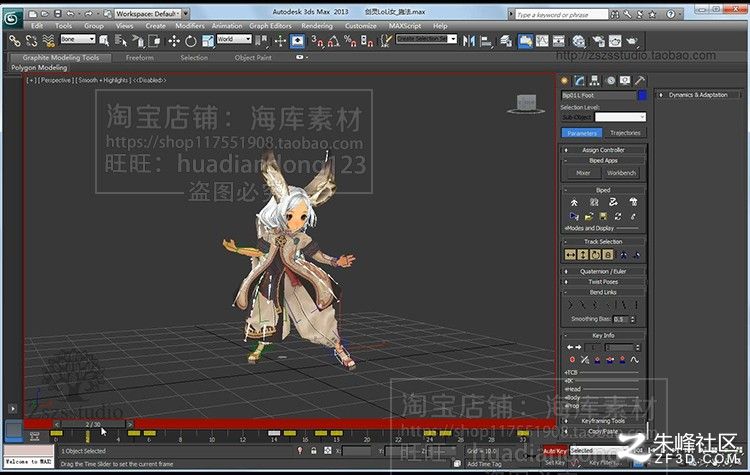Open Render Setup icon
This screenshot has height=475, width=750.
point(598,42)
